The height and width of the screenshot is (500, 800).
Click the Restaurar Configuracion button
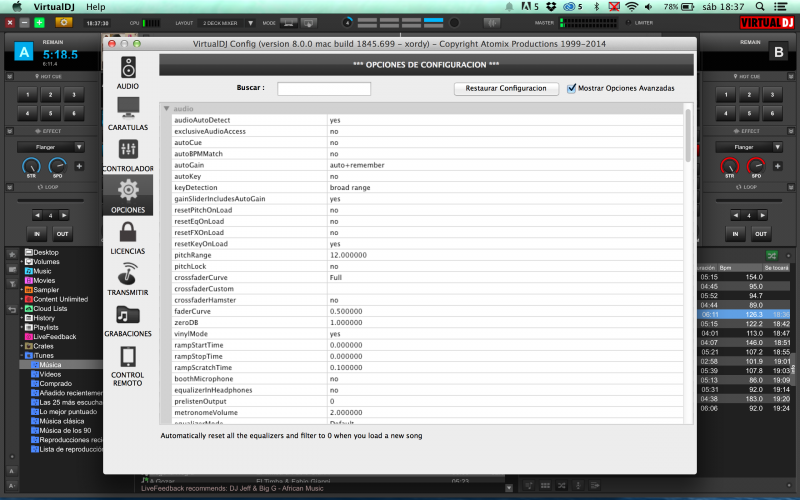point(507,88)
